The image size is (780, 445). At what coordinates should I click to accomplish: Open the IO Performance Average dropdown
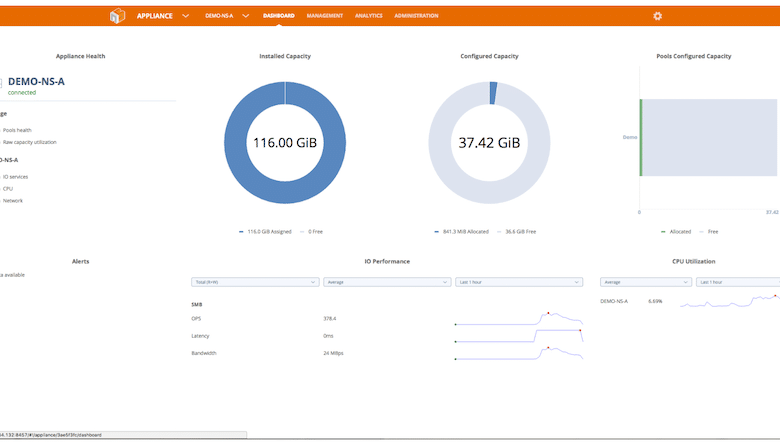[387, 282]
